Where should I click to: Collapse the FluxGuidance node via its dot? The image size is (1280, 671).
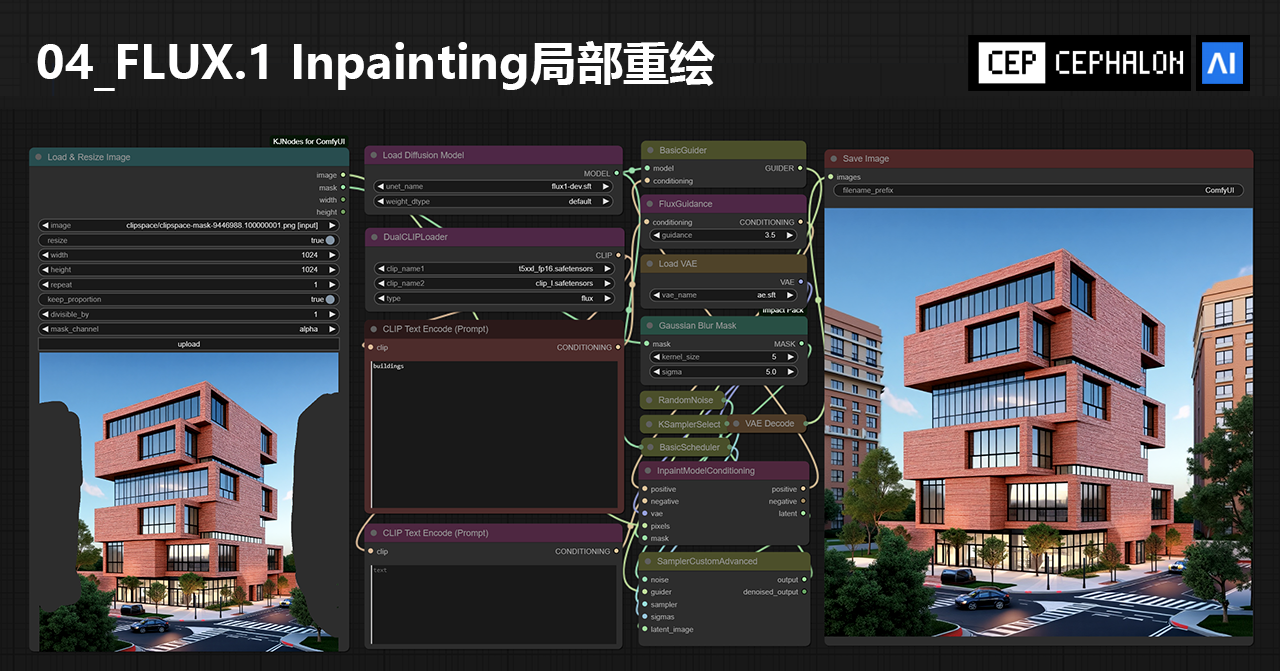[649, 204]
